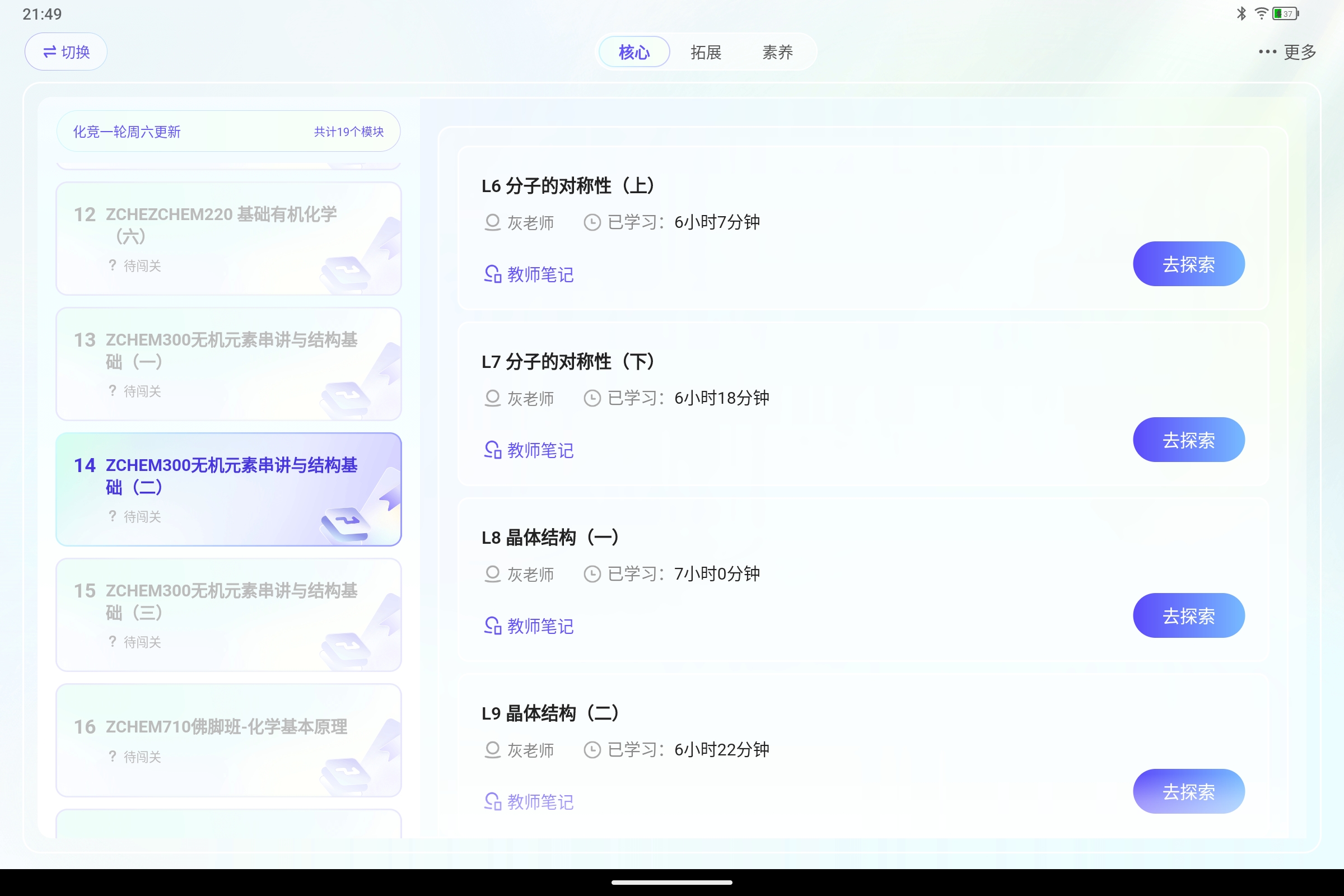Click the clock icon in L7 row
Viewport: 1344px width, 896px height.
pos(592,398)
